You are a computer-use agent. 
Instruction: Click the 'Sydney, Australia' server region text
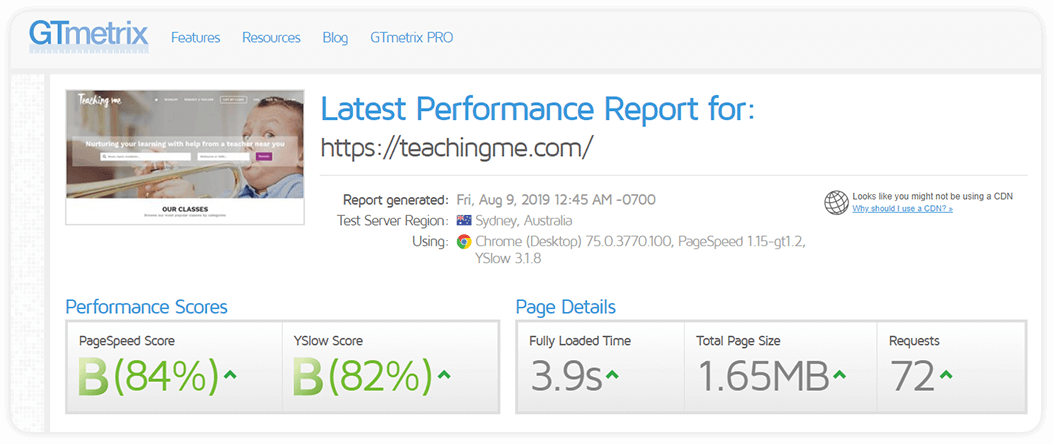point(524,220)
